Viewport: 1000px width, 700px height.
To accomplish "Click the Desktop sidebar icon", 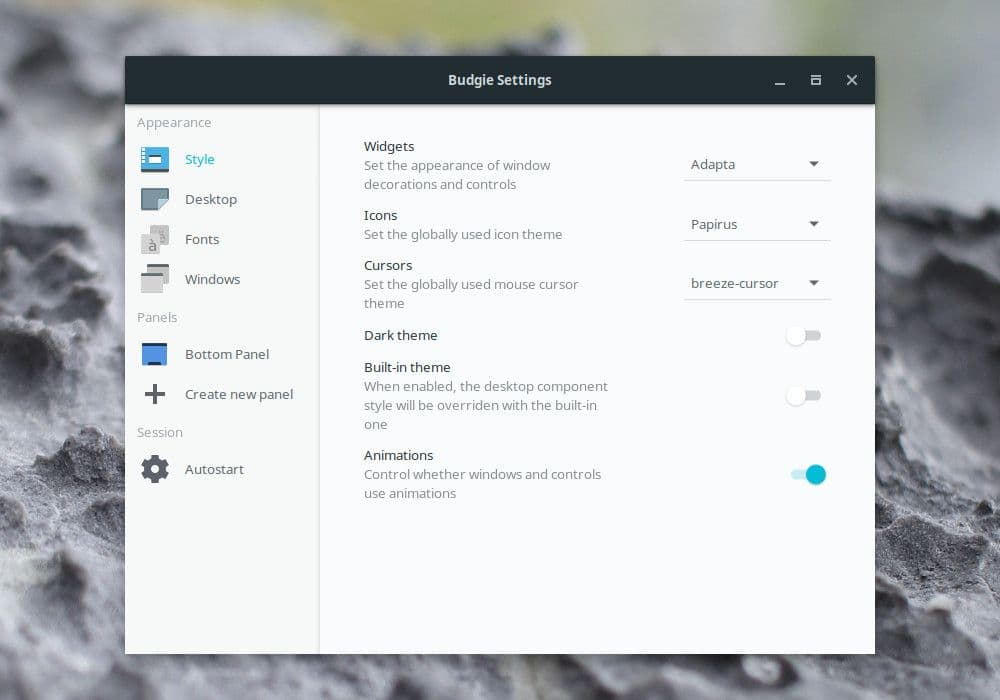I will click(x=155, y=200).
